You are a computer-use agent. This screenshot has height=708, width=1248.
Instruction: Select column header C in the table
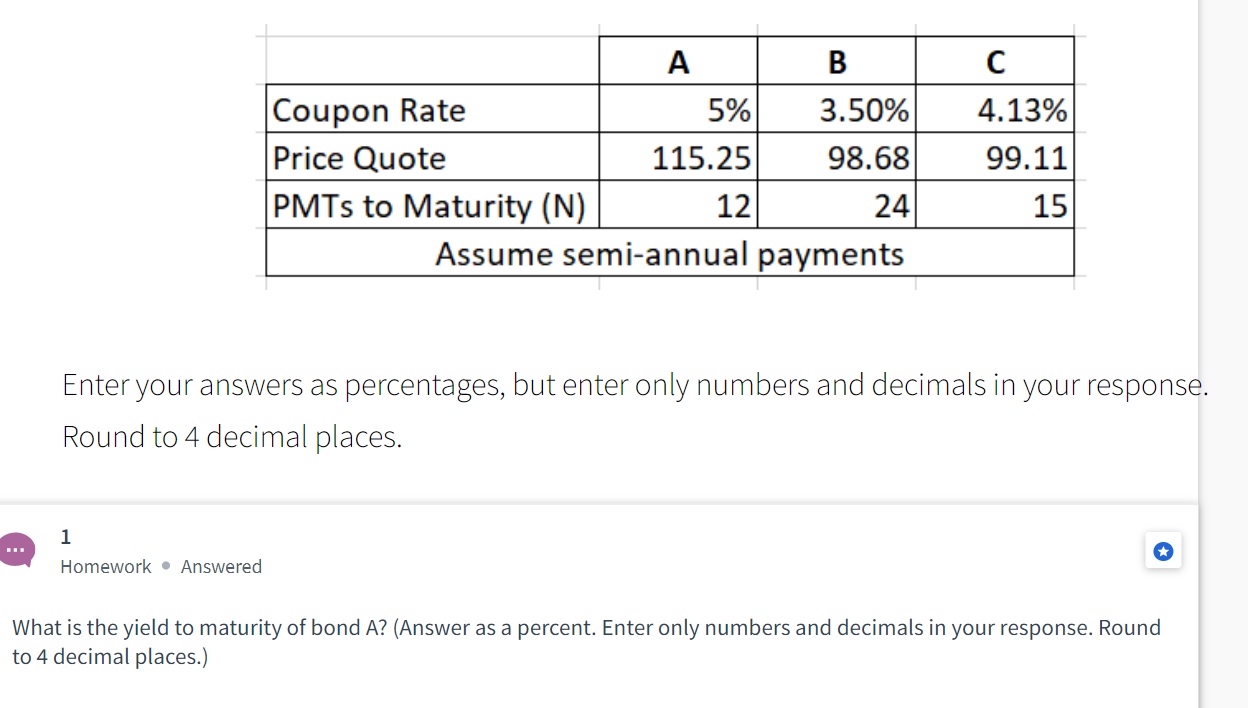click(995, 61)
